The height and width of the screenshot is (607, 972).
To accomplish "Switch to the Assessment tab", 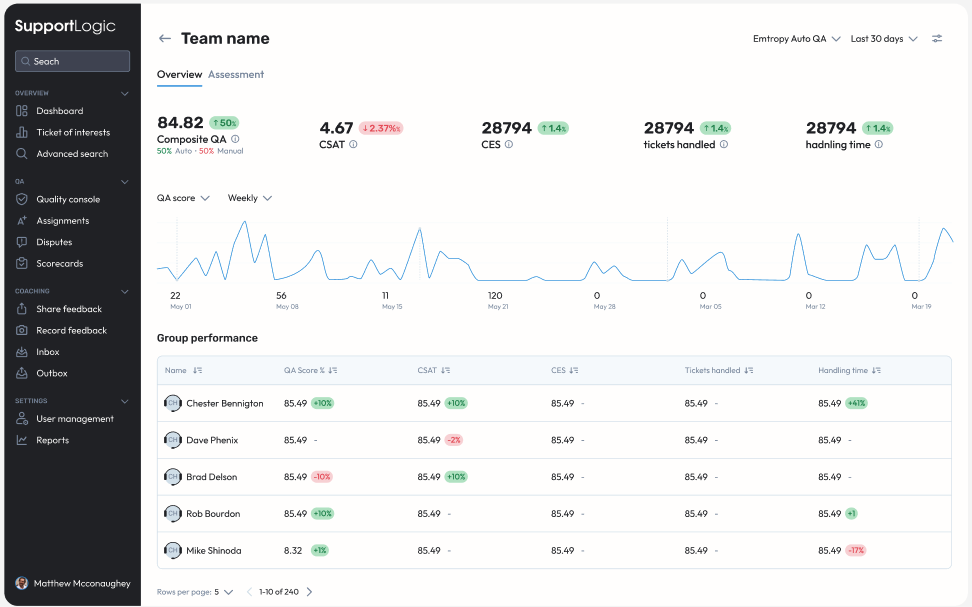I will click(x=236, y=74).
